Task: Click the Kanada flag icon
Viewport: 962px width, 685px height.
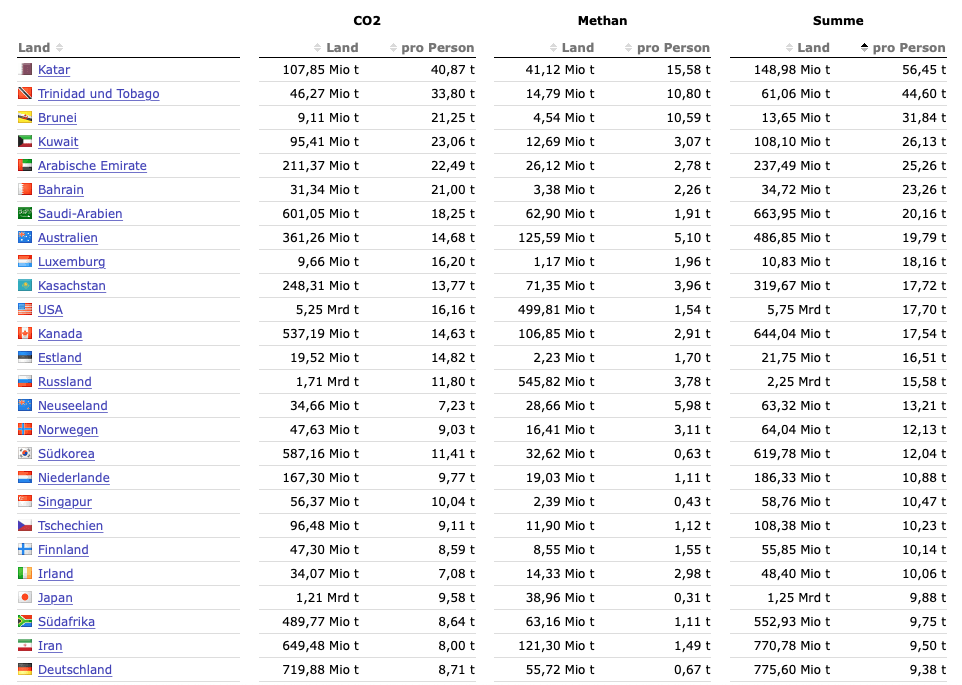Action: tap(26, 334)
